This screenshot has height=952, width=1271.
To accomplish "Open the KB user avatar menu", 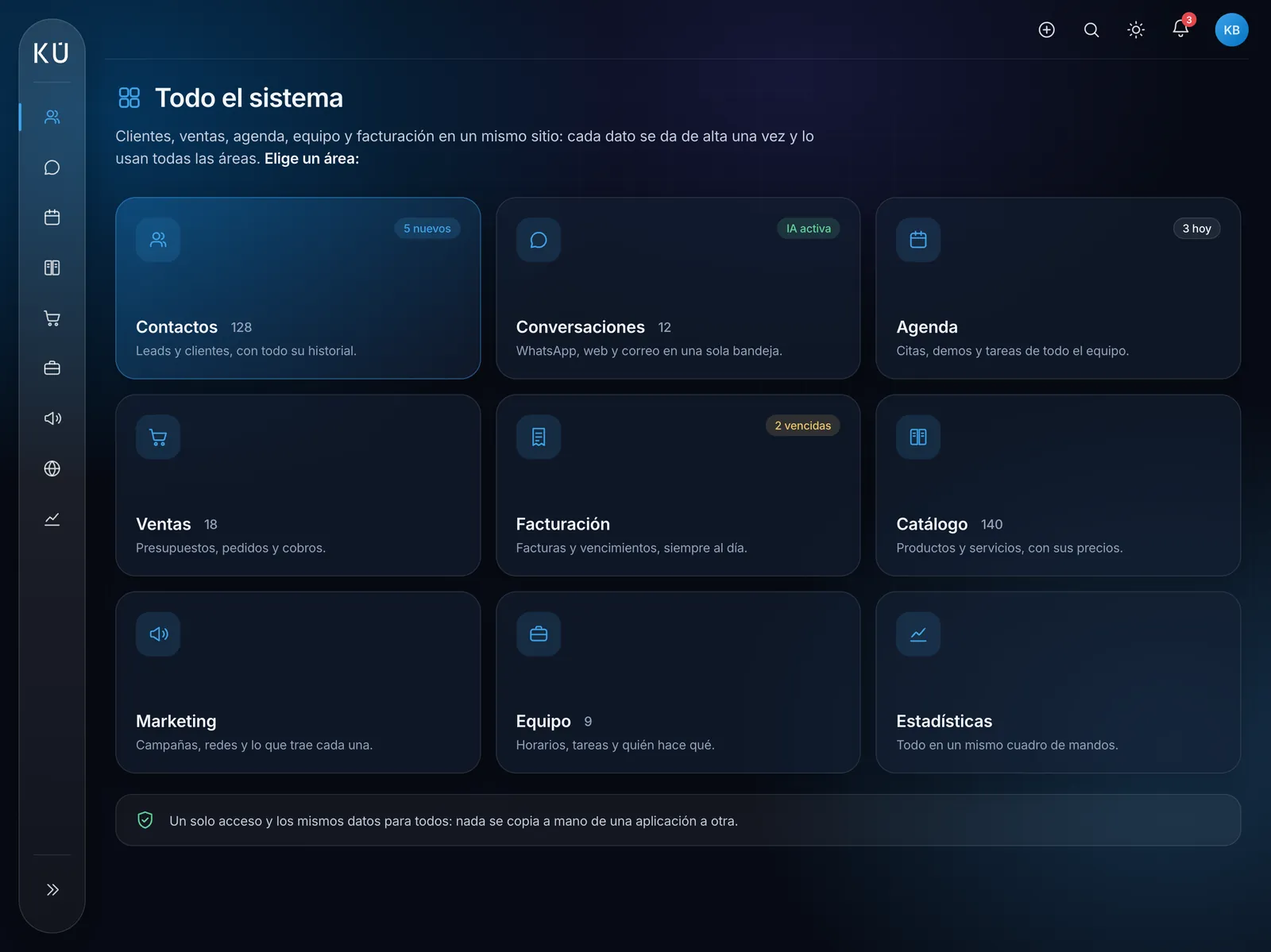I will pyautogui.click(x=1231, y=30).
